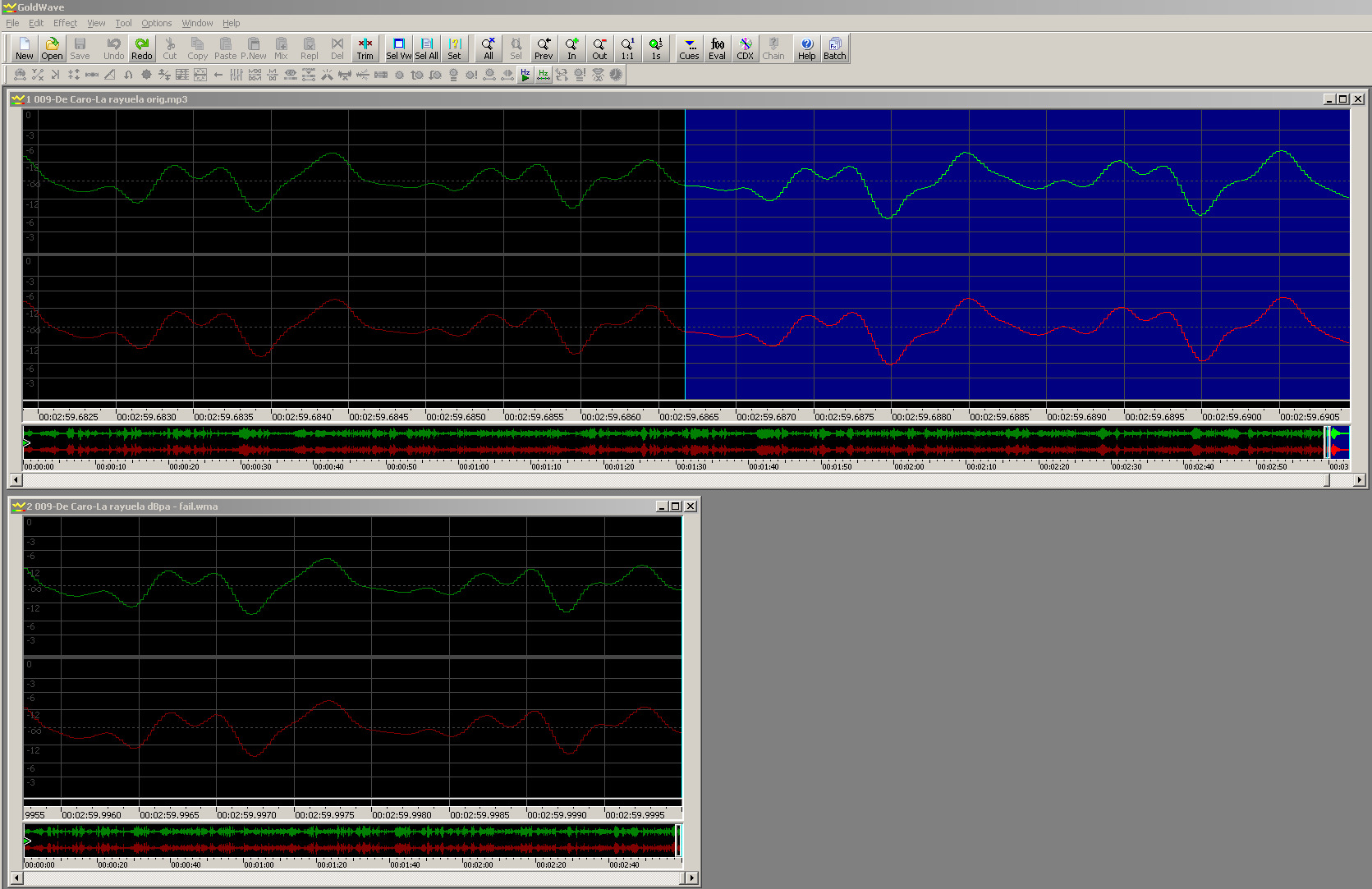The image size is (1372, 889).
Task: Click the Help toolbar button
Action: 807,48
